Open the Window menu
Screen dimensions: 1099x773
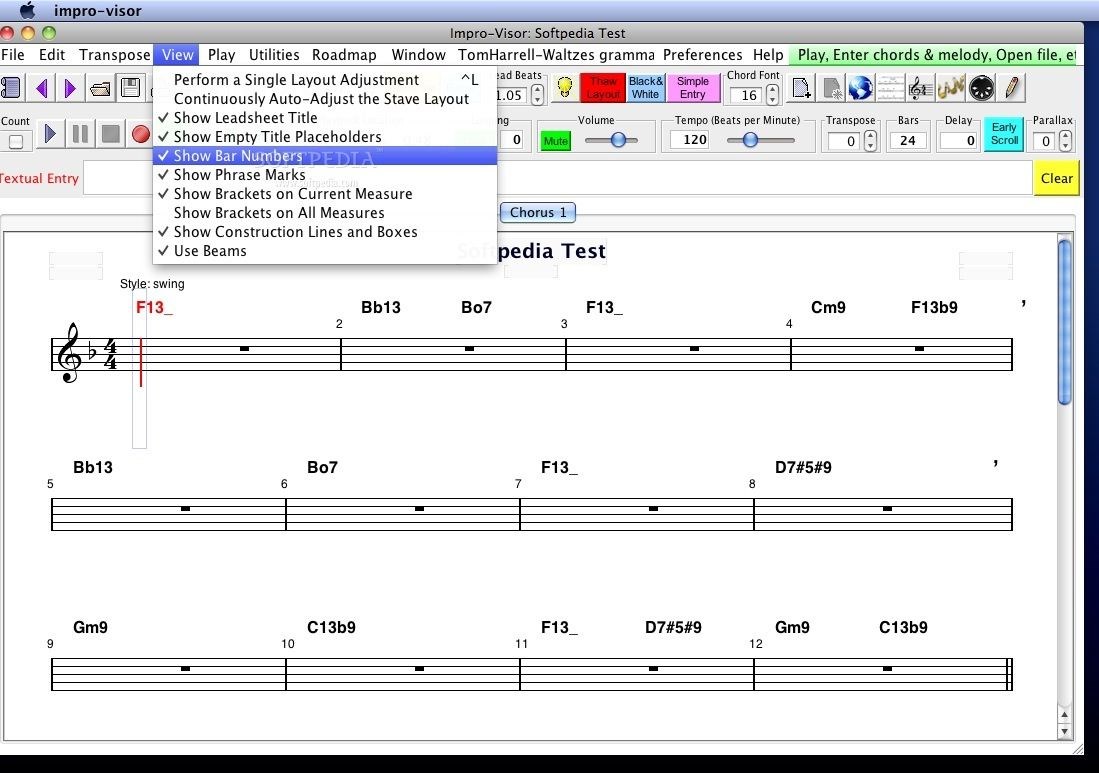(x=418, y=55)
